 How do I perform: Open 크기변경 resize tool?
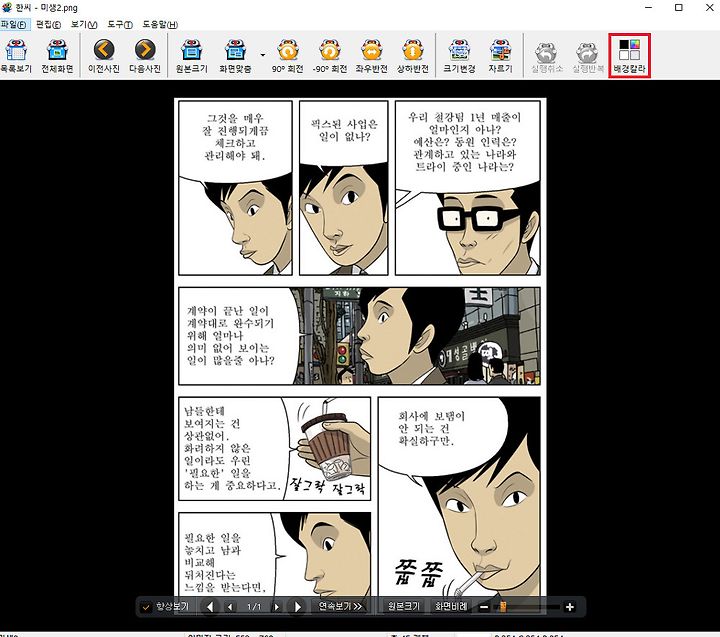459,56
